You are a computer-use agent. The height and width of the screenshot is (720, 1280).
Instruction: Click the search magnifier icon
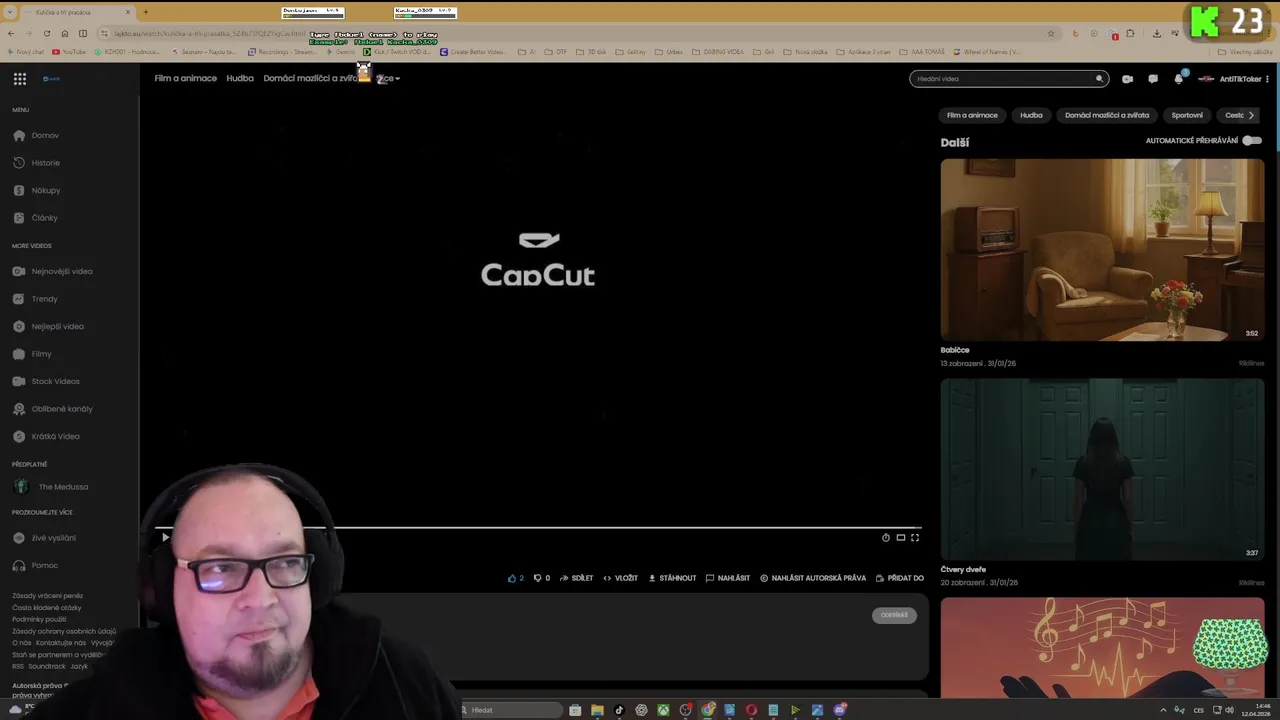[x=1099, y=79]
